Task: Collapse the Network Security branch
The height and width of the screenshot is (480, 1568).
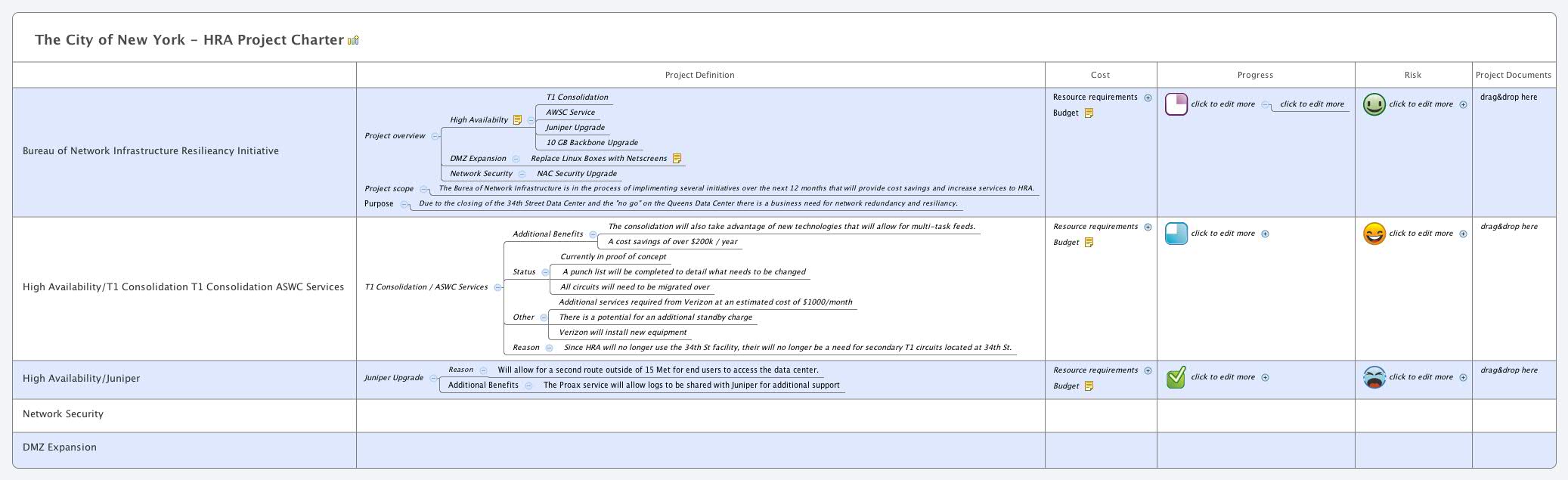Action: pyautogui.click(x=522, y=174)
